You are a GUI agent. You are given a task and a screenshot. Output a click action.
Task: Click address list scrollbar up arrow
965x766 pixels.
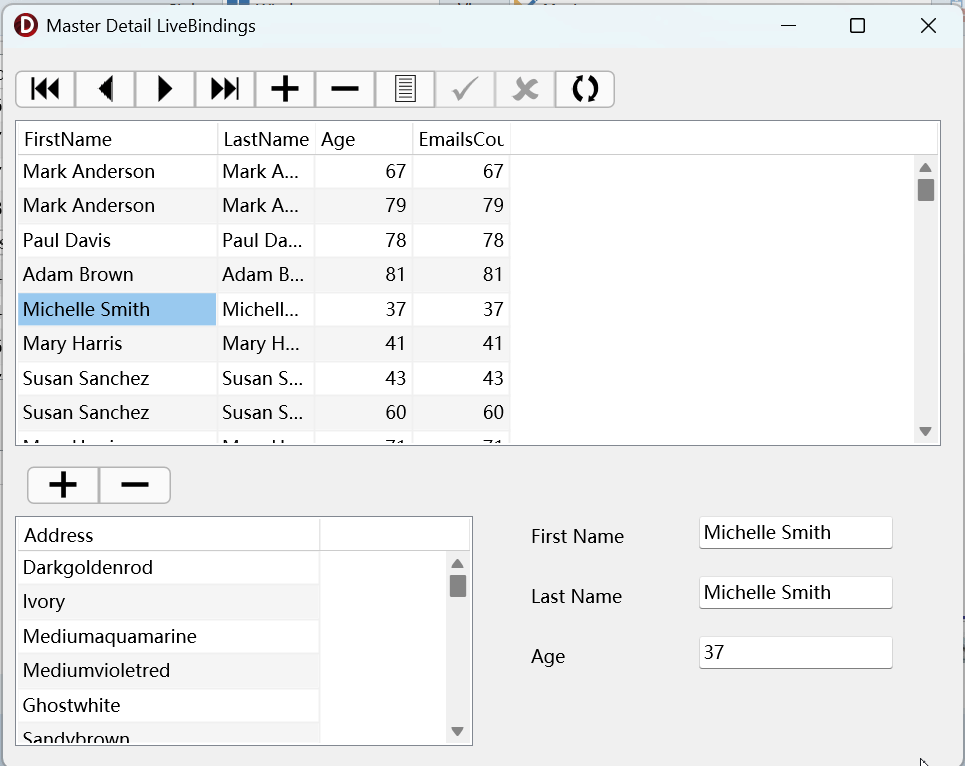[457, 564]
